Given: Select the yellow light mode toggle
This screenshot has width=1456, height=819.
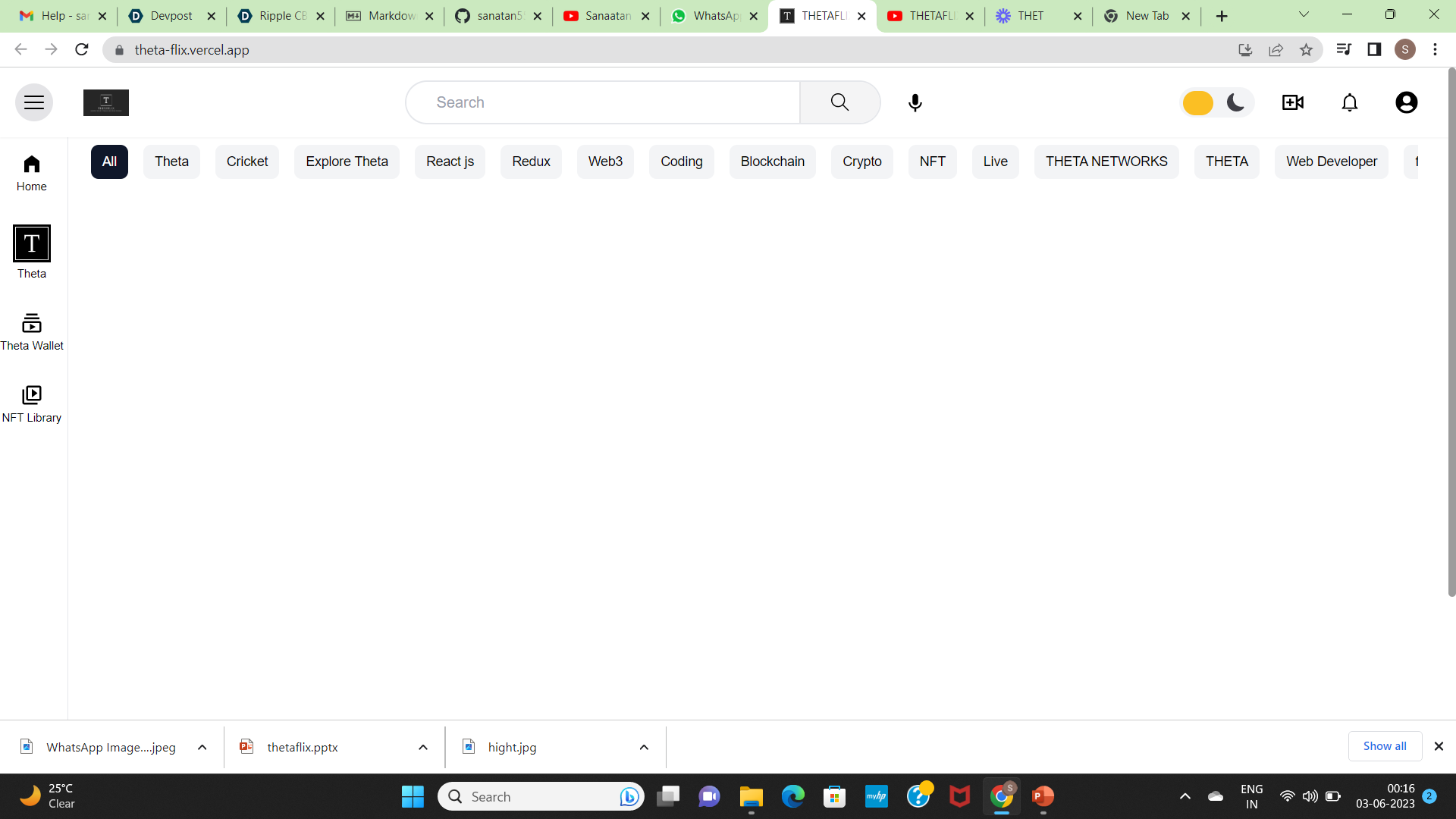Looking at the screenshot, I should click(1198, 102).
